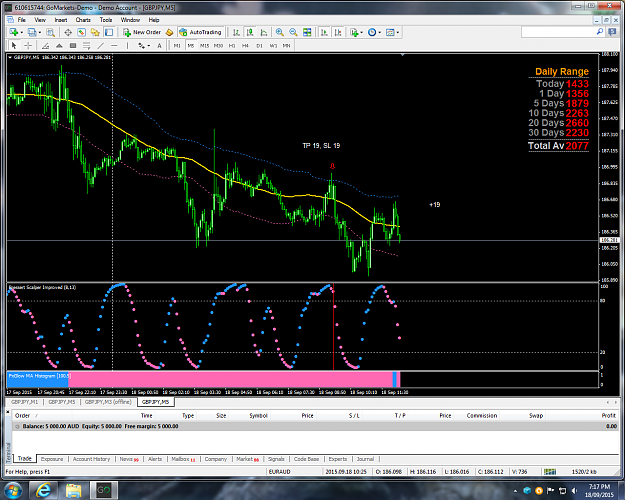Expand the New Chart dropdown arrow
Image resolution: width=625 pixels, height=500 pixels.
(x=22, y=33)
